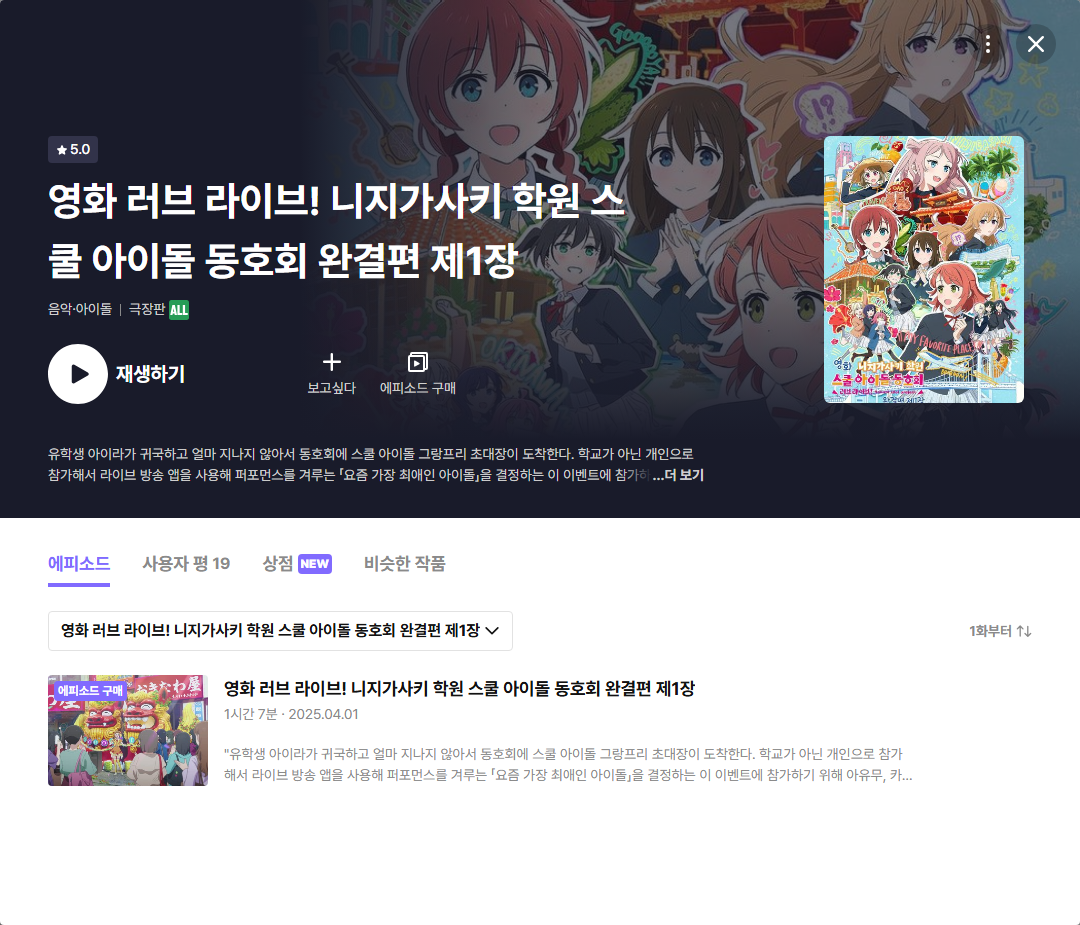Screen dimensions: 1080x925
Task: Close the detail panel with the X icon
Action: [x=1036, y=44]
